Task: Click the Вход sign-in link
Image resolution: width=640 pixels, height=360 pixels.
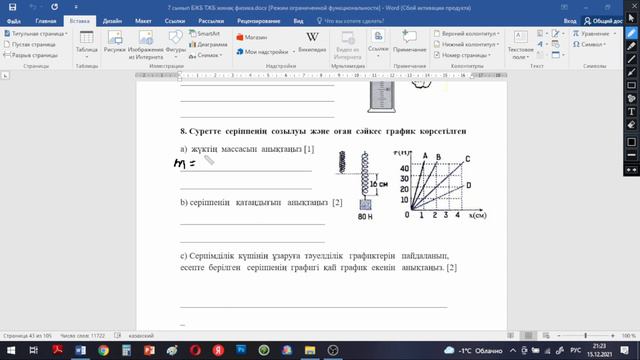Action: [570, 21]
